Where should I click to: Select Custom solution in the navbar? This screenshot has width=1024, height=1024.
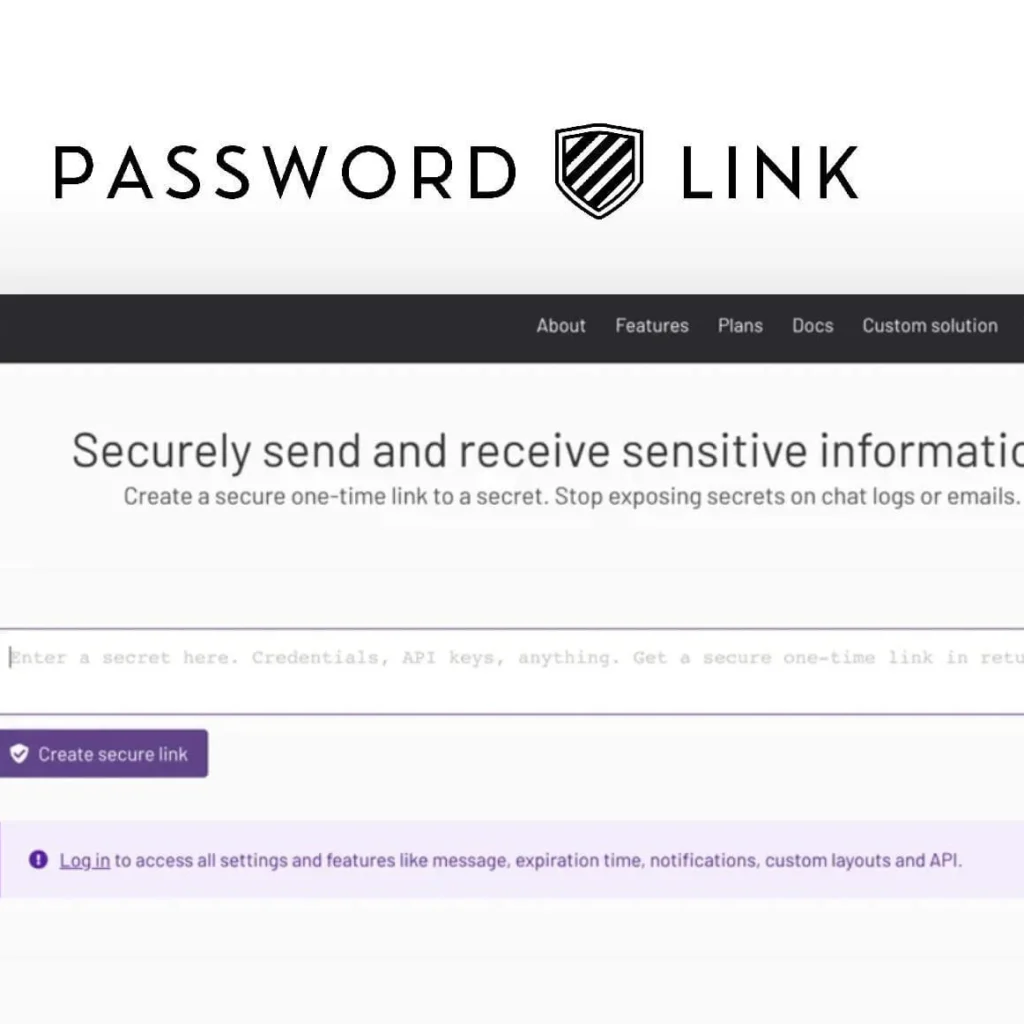930,325
